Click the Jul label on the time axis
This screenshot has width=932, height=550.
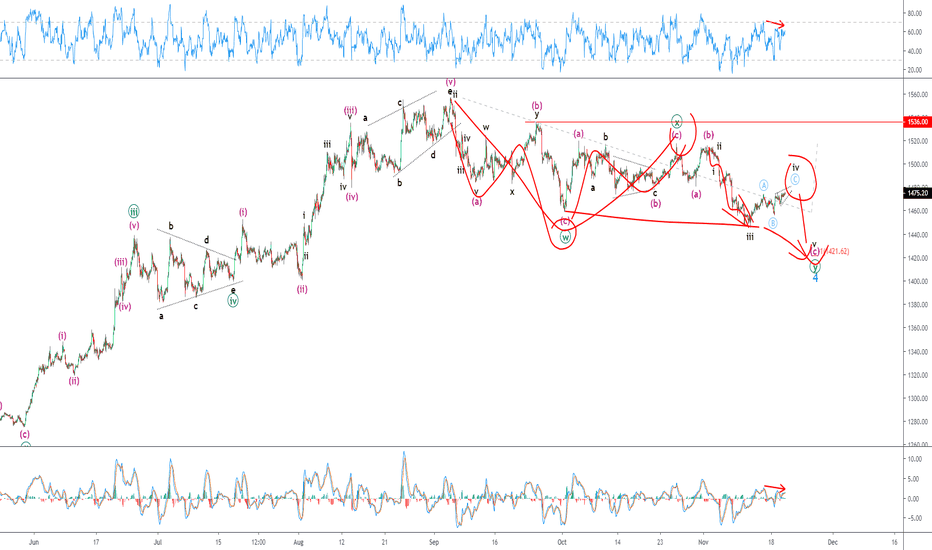(158, 542)
